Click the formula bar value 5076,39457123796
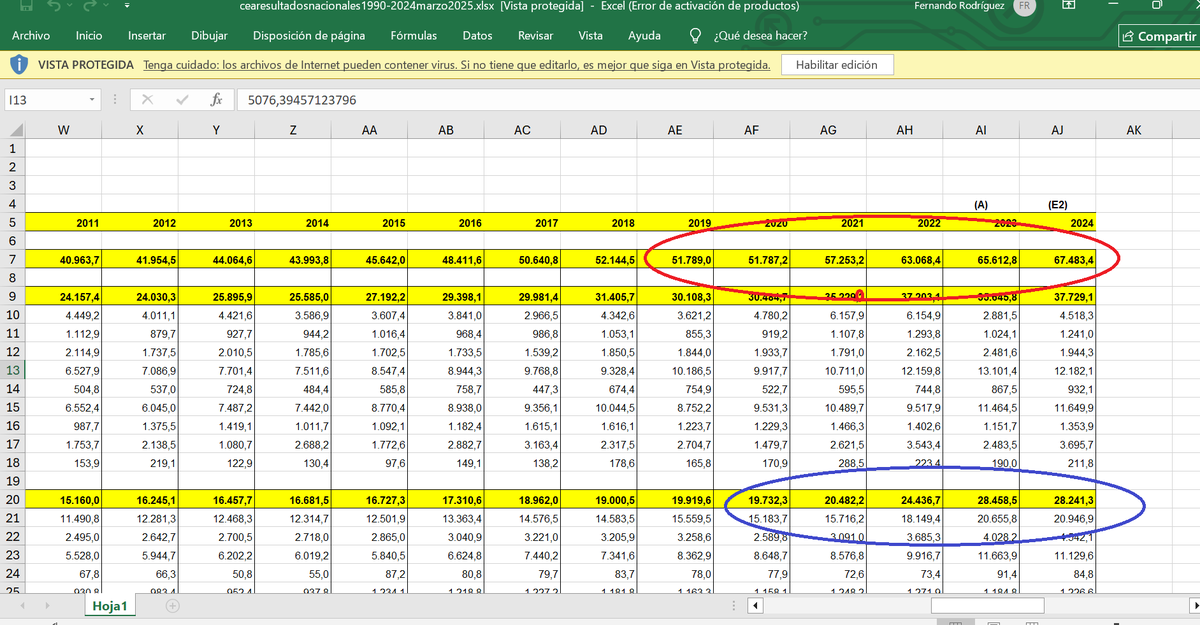1200x625 pixels. click(x=301, y=100)
